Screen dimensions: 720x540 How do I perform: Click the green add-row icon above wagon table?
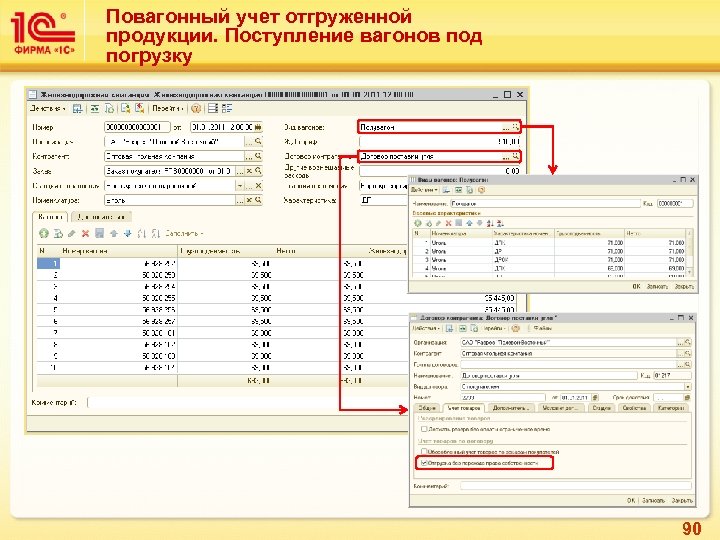[44, 234]
